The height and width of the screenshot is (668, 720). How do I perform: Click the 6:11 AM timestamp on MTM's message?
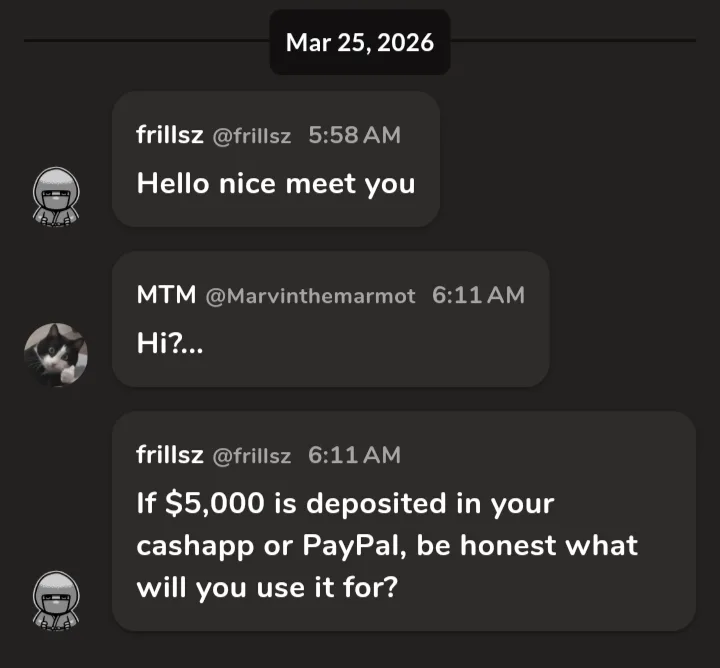(x=478, y=295)
